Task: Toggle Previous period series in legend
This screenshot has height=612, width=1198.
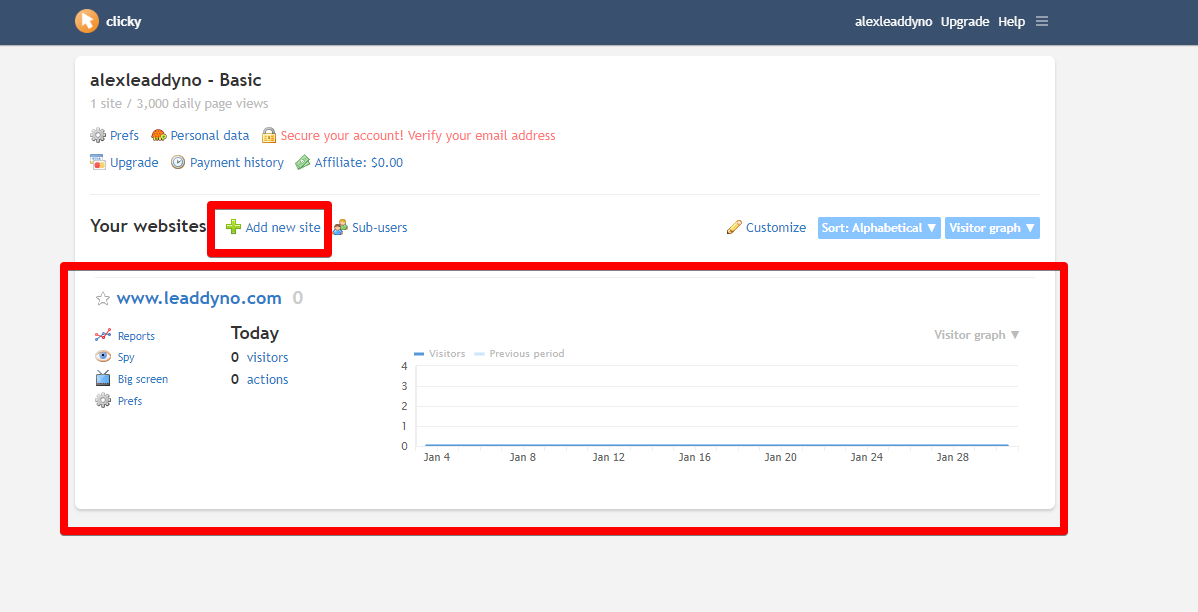Action: [520, 354]
